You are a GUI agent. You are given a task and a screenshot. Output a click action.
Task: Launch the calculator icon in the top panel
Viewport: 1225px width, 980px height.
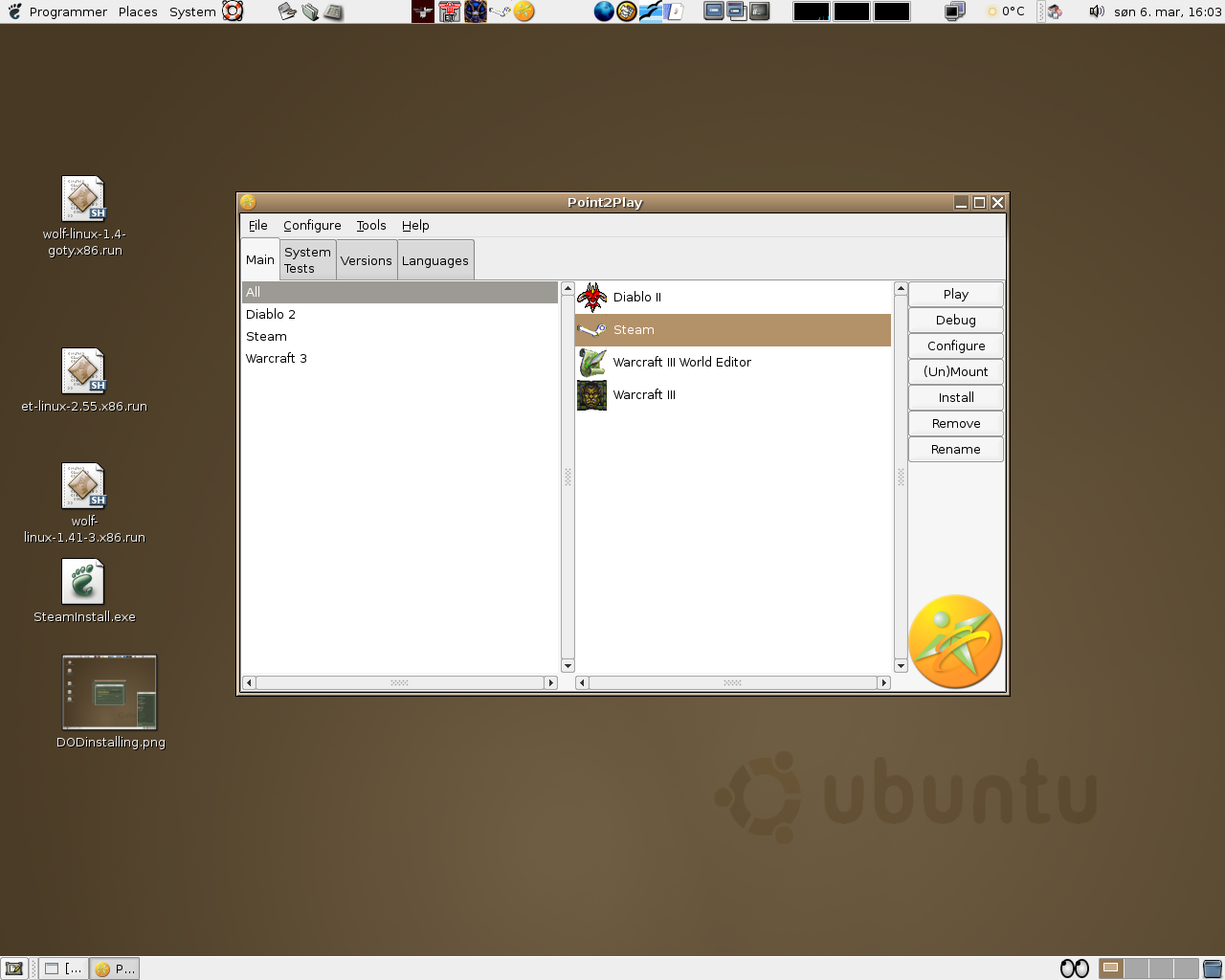click(x=333, y=11)
